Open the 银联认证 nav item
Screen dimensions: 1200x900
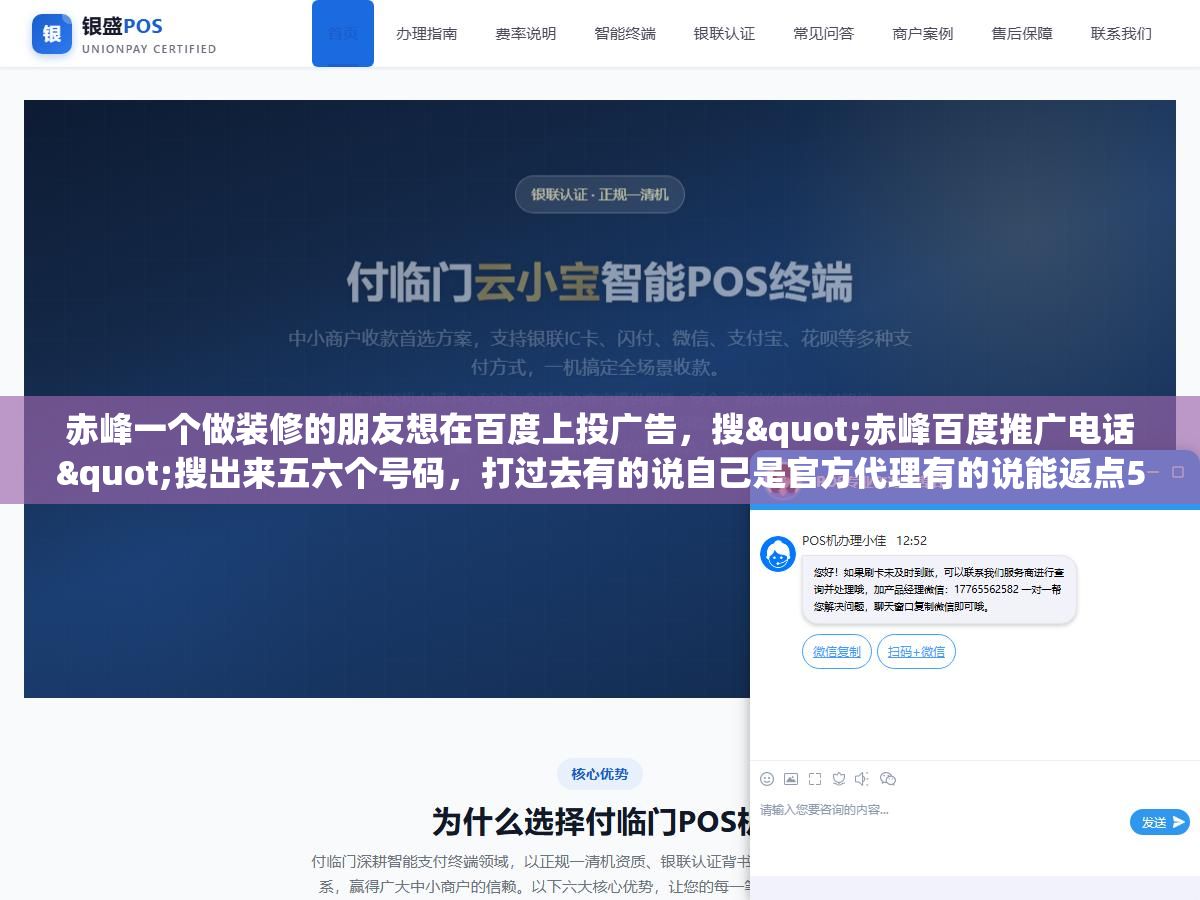(x=724, y=33)
